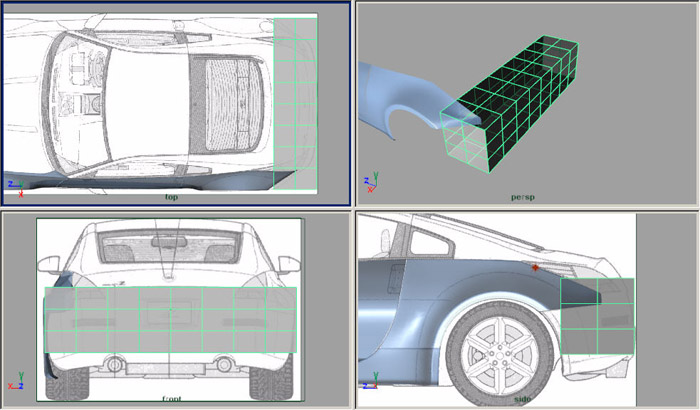The width and height of the screenshot is (700, 410).
Task: Click the axis orientation icon in top view
Action: tap(15, 186)
